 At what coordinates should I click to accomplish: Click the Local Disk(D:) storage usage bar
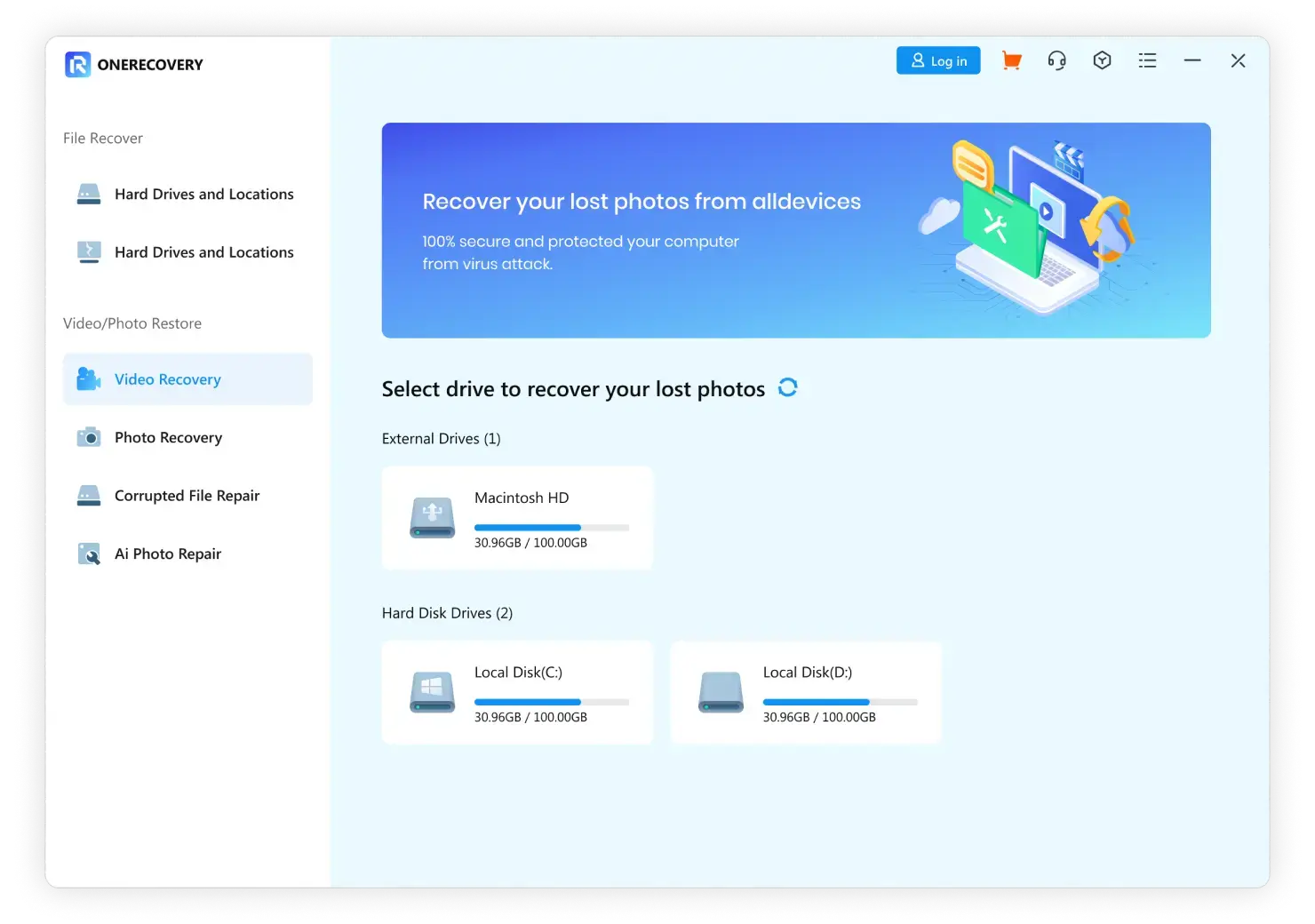[840, 702]
